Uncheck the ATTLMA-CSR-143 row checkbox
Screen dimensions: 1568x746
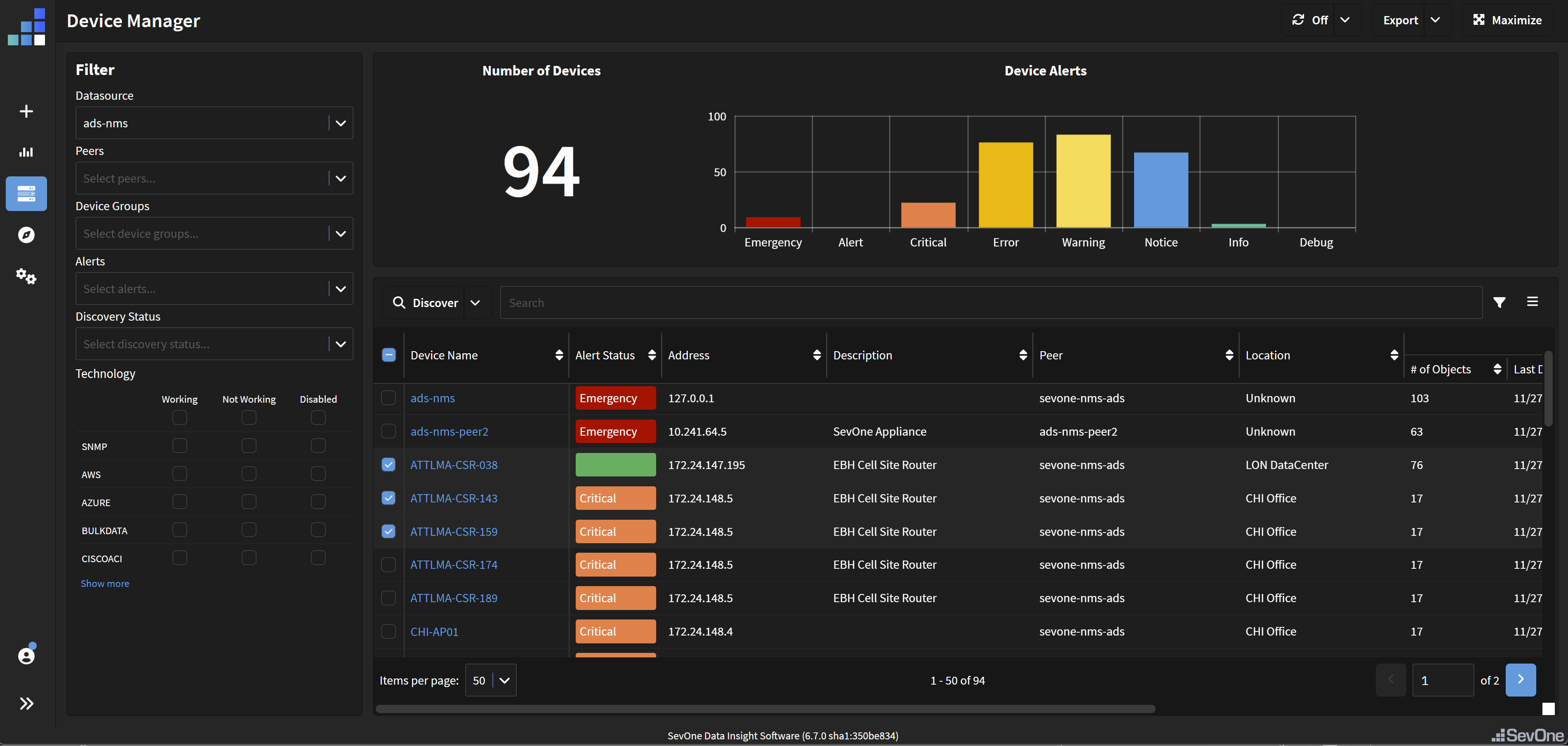pyautogui.click(x=388, y=498)
